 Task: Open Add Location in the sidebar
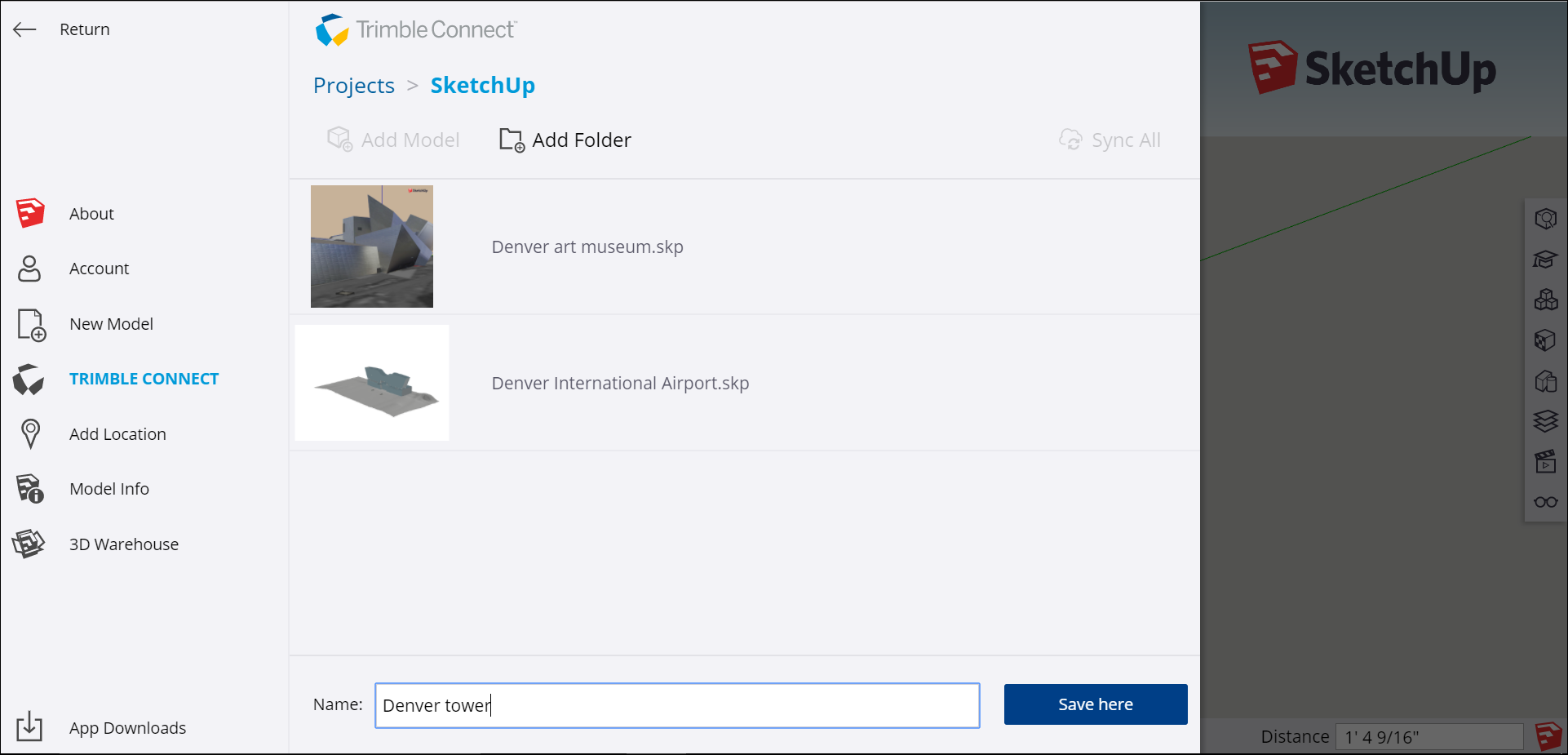pos(117,434)
